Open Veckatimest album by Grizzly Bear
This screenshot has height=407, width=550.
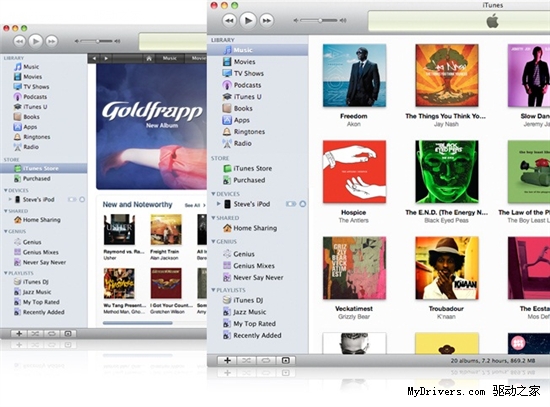click(x=354, y=268)
